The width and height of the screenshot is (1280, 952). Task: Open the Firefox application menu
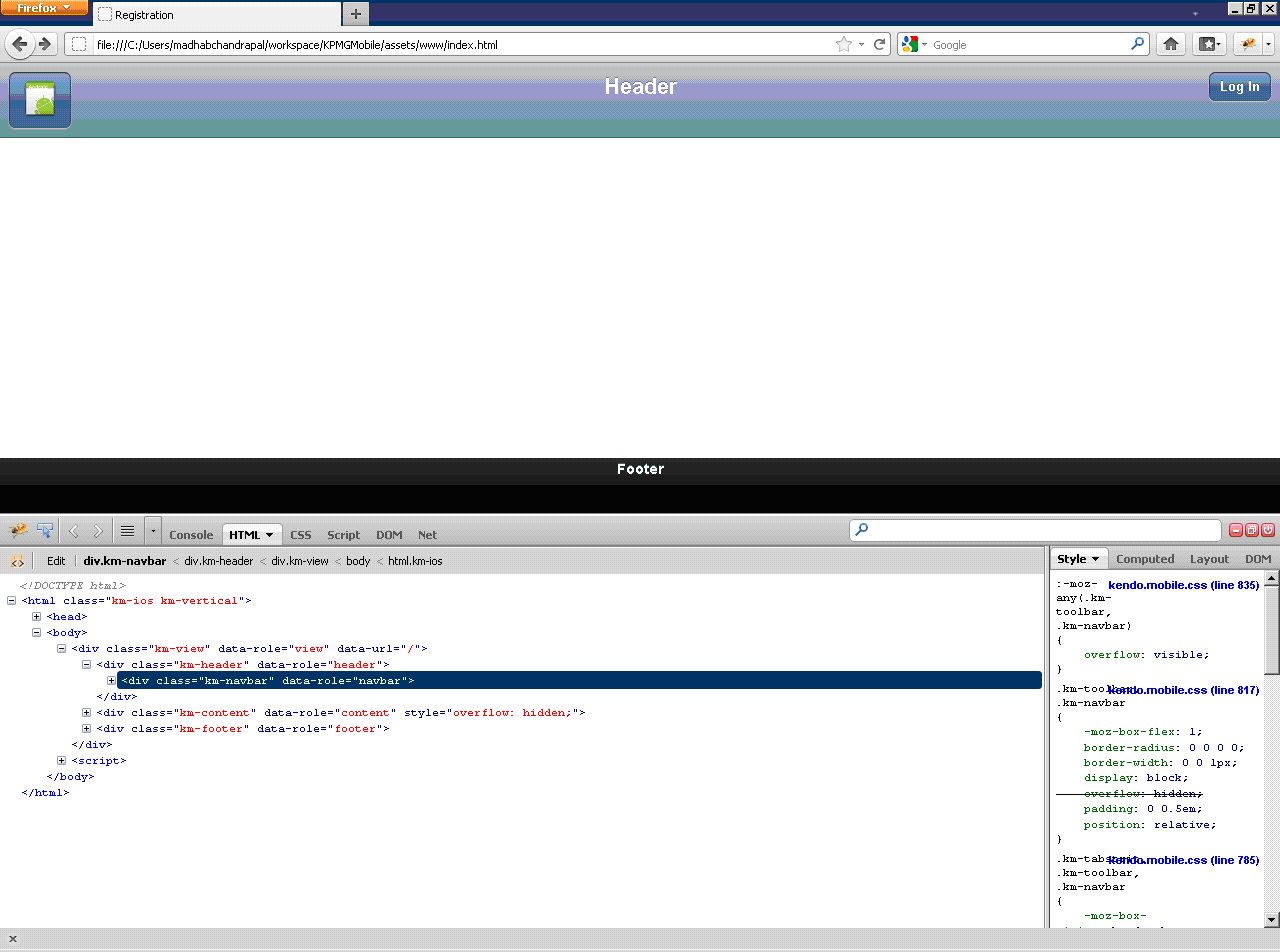pos(45,8)
